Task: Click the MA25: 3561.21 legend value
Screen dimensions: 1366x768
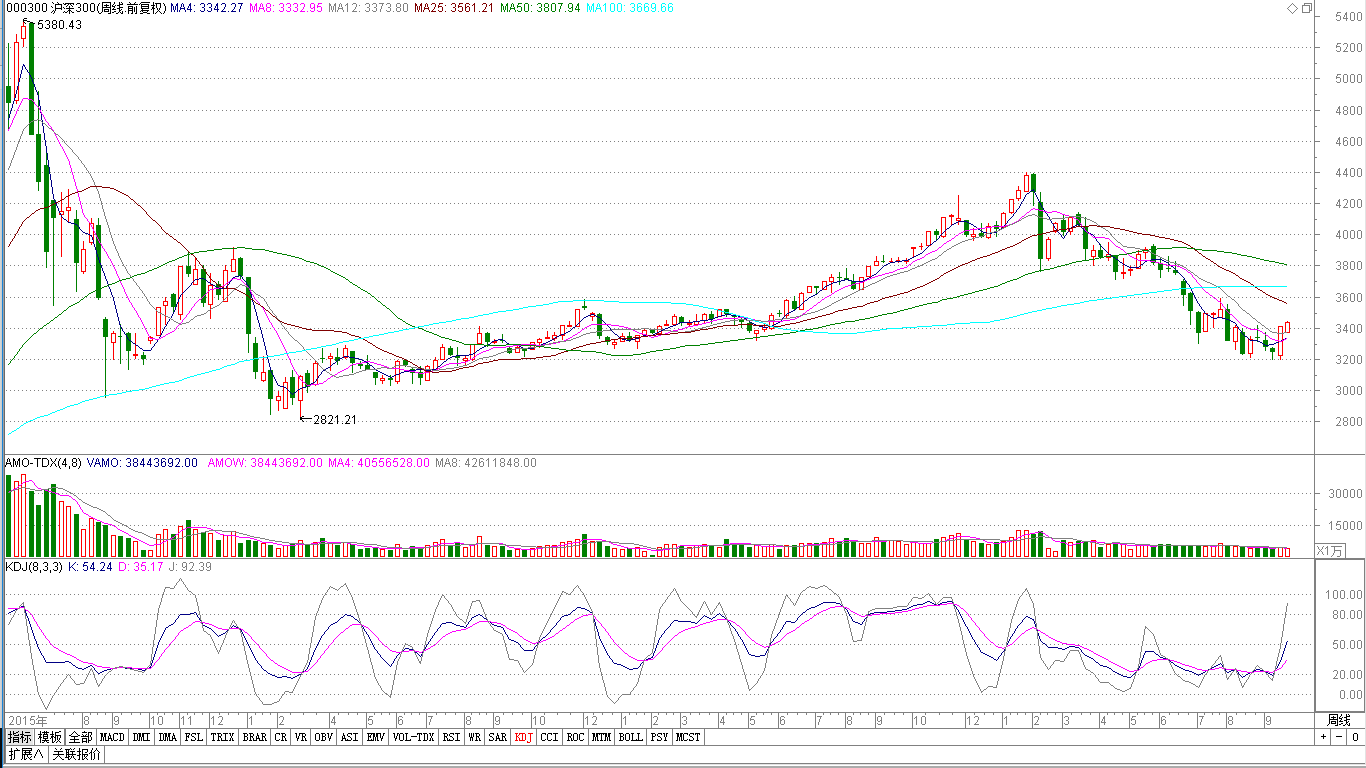Action: [x=454, y=8]
